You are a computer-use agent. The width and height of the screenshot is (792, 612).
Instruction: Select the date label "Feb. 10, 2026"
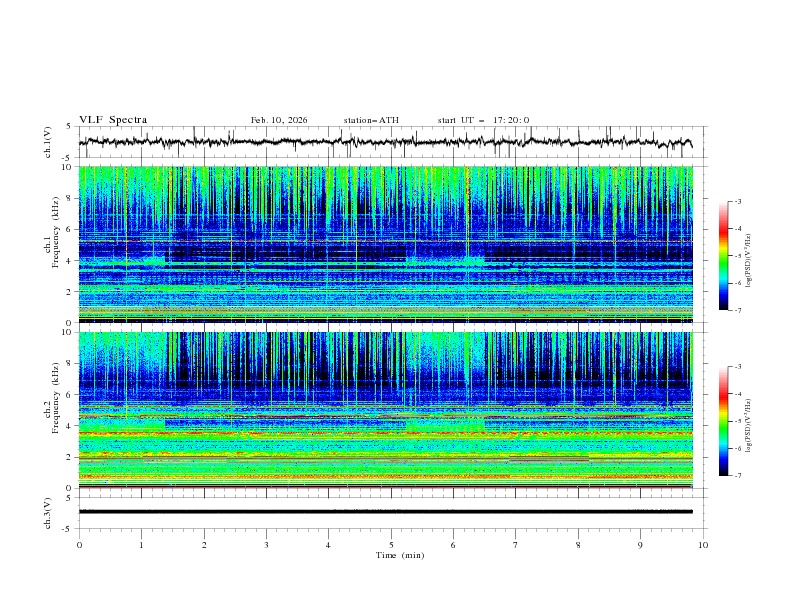coord(279,120)
